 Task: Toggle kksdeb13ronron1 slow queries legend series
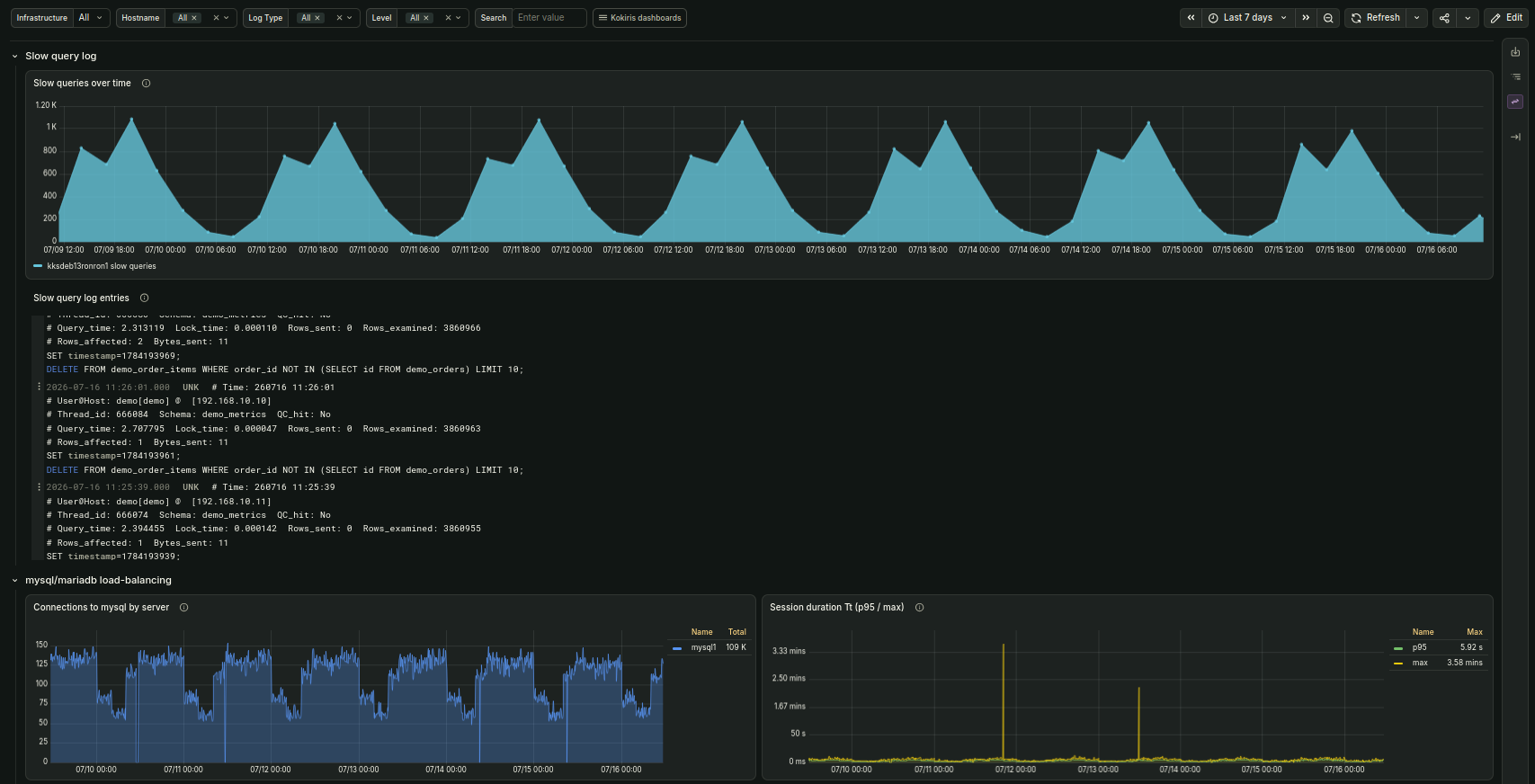click(x=102, y=266)
